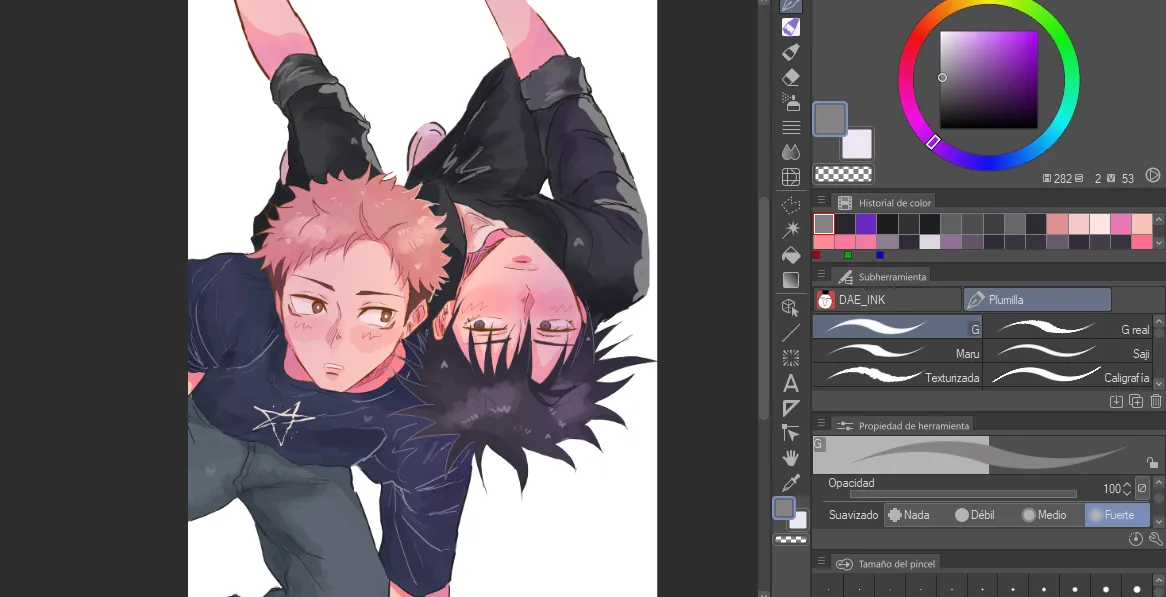This screenshot has height=597, width=1166.
Task: Select the Lasso selection tool
Action: [x=790, y=204]
